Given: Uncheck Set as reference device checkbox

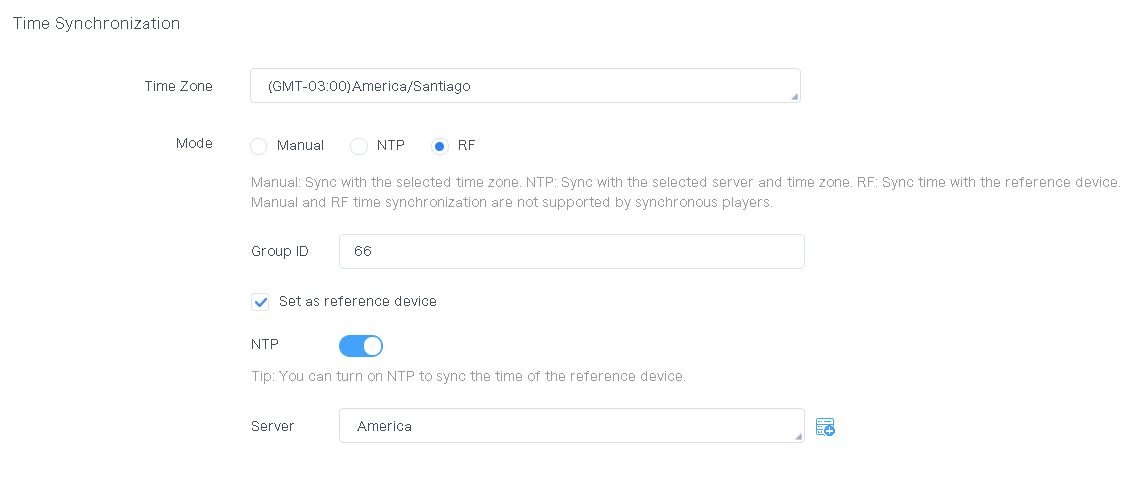Looking at the screenshot, I should [x=260, y=302].
